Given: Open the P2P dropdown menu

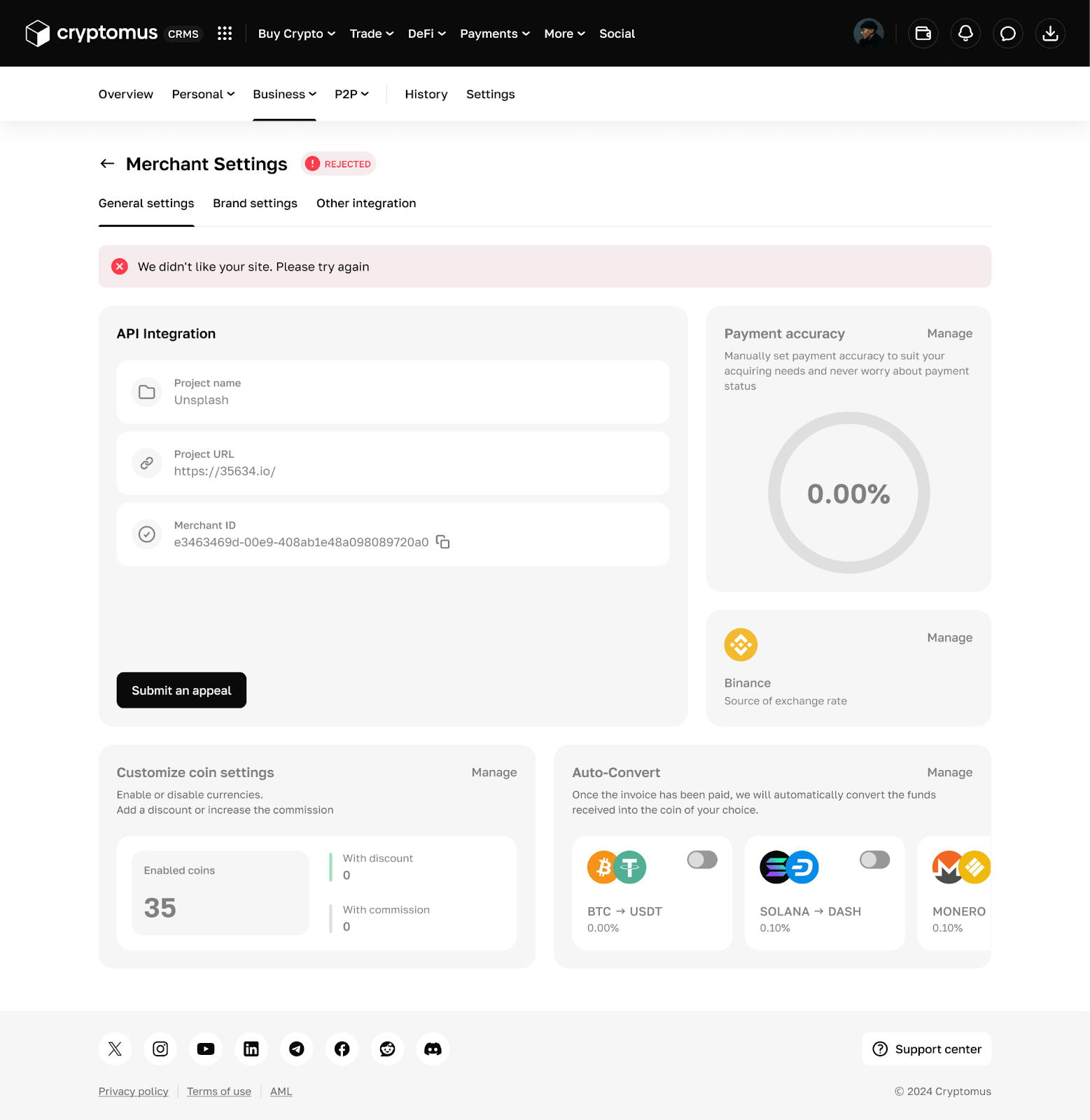Looking at the screenshot, I should pyautogui.click(x=351, y=94).
